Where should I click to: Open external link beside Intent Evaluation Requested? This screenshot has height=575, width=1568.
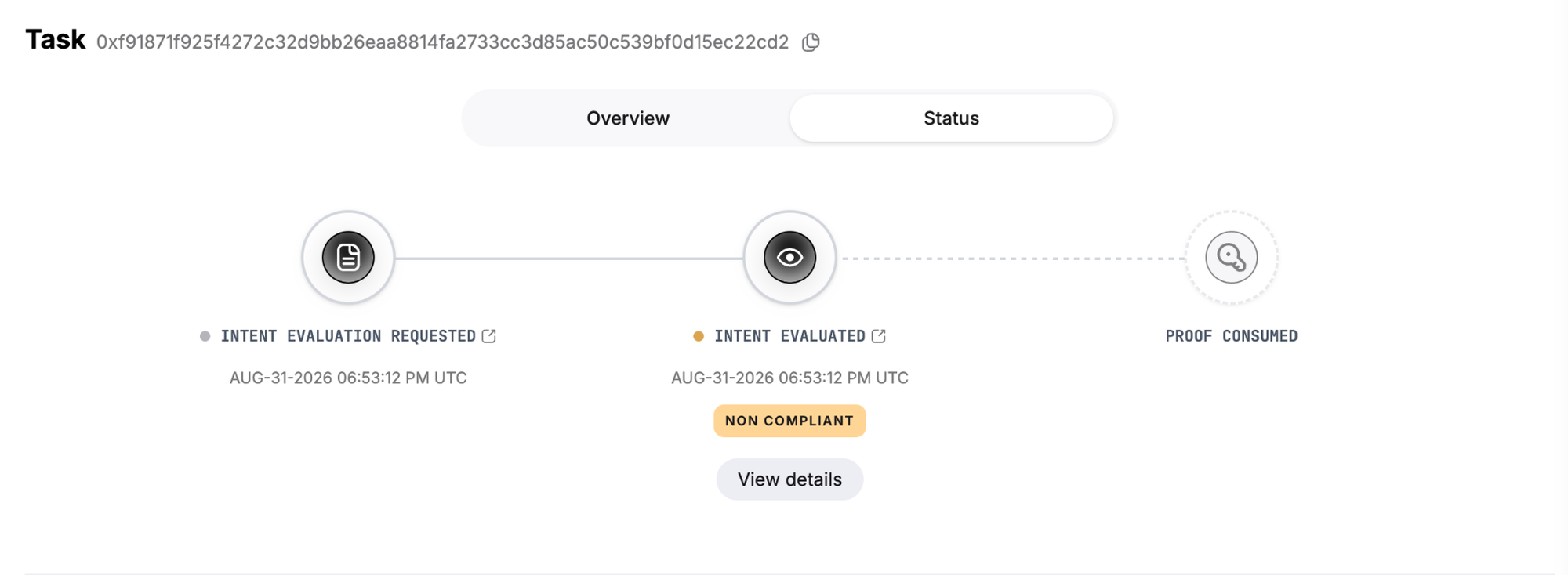(x=489, y=336)
